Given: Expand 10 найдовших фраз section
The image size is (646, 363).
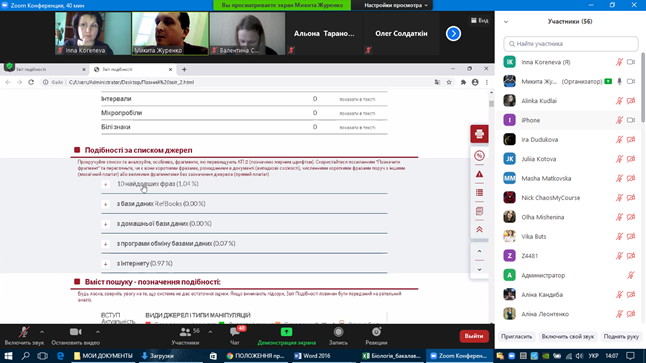Looking at the screenshot, I should (x=105, y=184).
